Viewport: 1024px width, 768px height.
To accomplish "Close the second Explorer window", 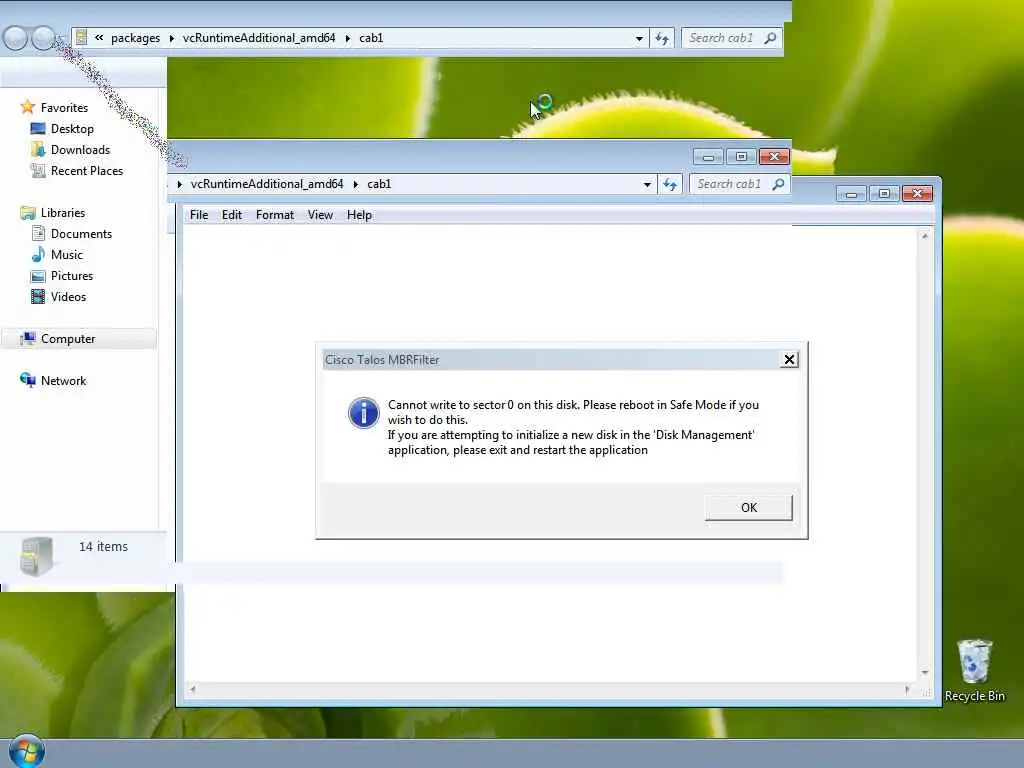I will coord(774,157).
